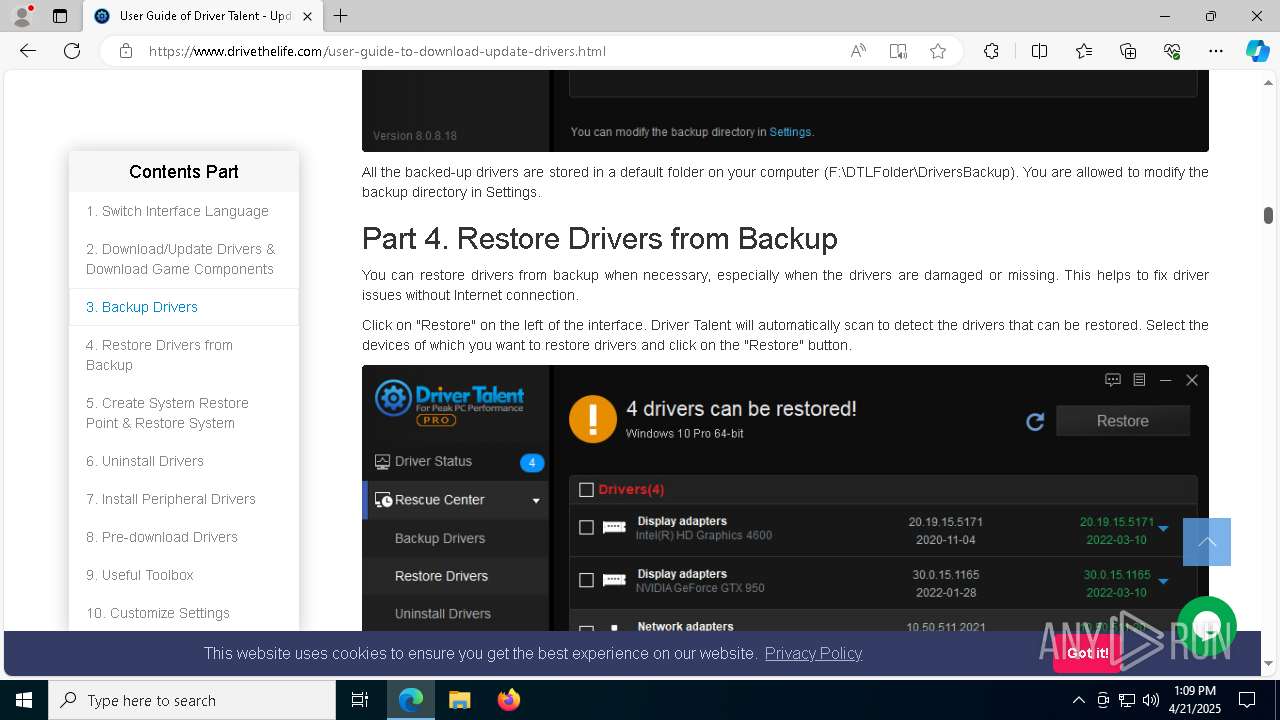The image size is (1280, 720).
Task: Open Browser essentials heart icon
Action: (1172, 51)
